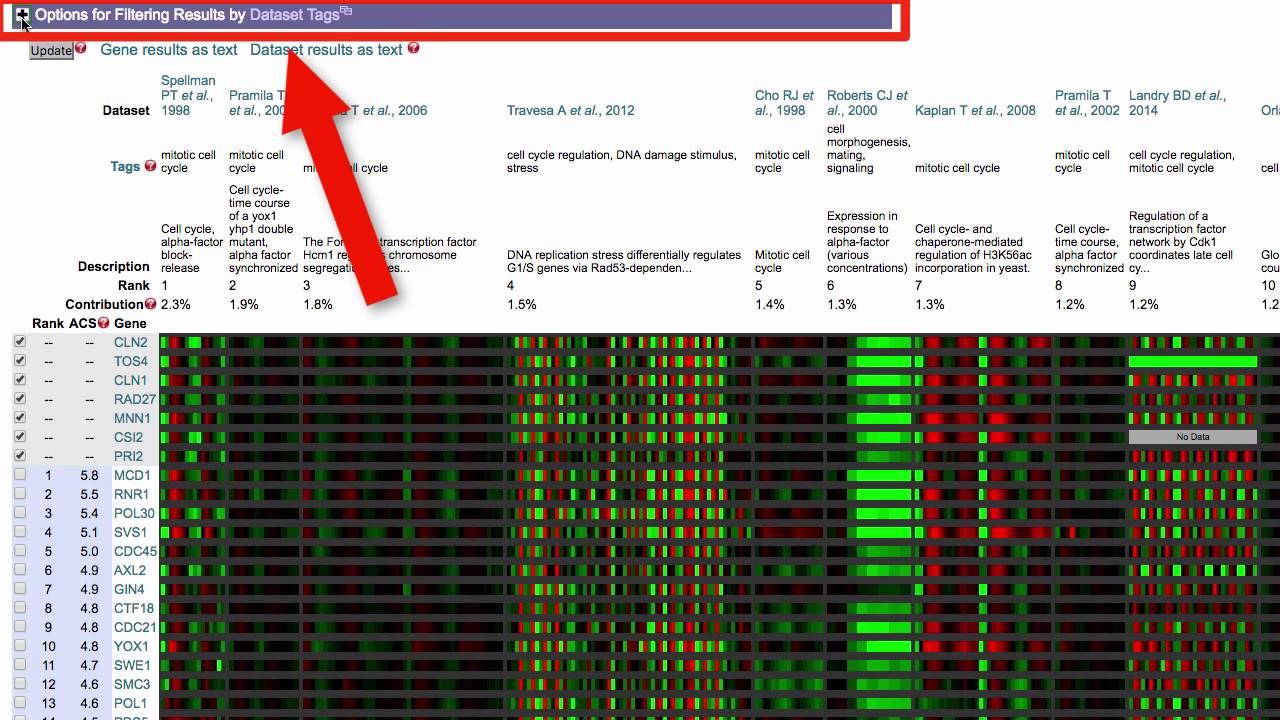
Task: Uncheck the MNN1 gene checkbox
Action: click(x=20, y=418)
